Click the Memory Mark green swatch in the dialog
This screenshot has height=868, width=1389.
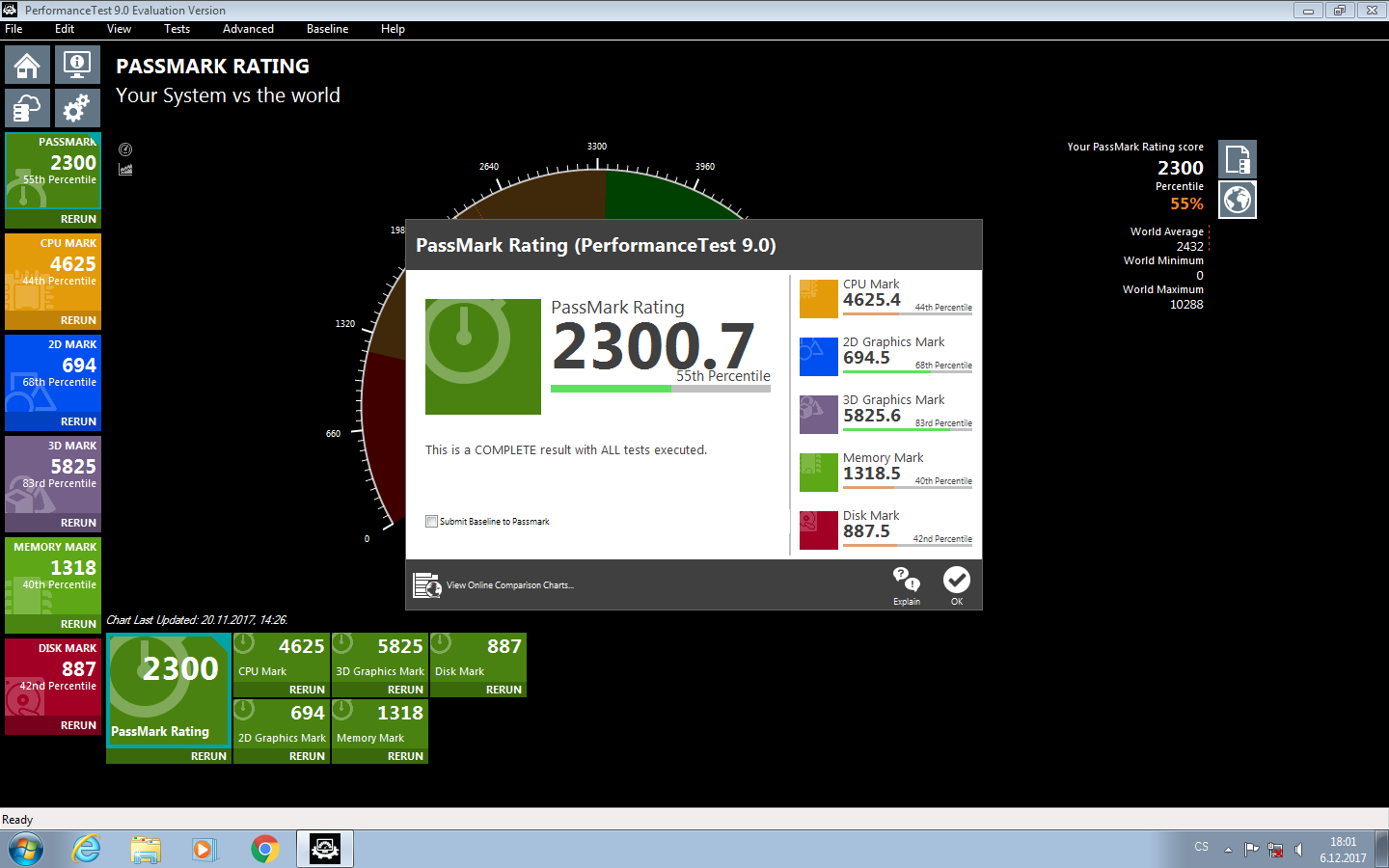(819, 473)
